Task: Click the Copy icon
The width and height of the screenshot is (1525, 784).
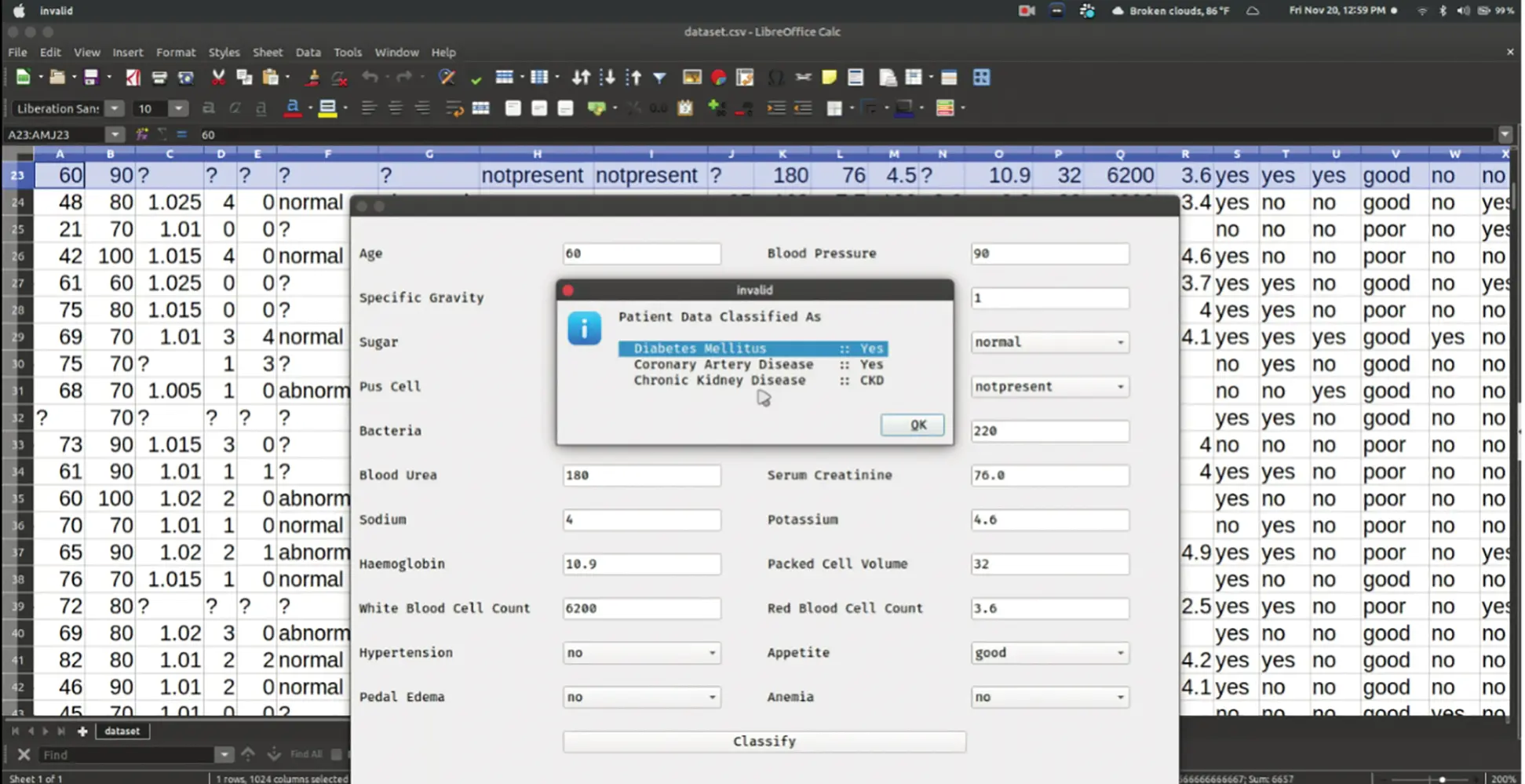Action: (244, 78)
